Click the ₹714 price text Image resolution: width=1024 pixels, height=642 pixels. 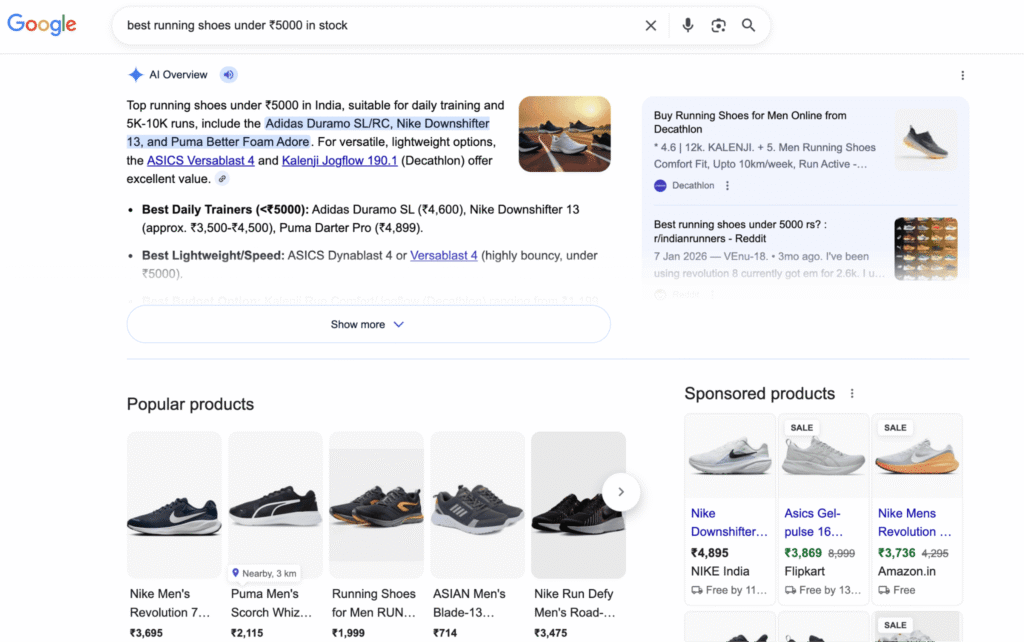[x=445, y=633]
